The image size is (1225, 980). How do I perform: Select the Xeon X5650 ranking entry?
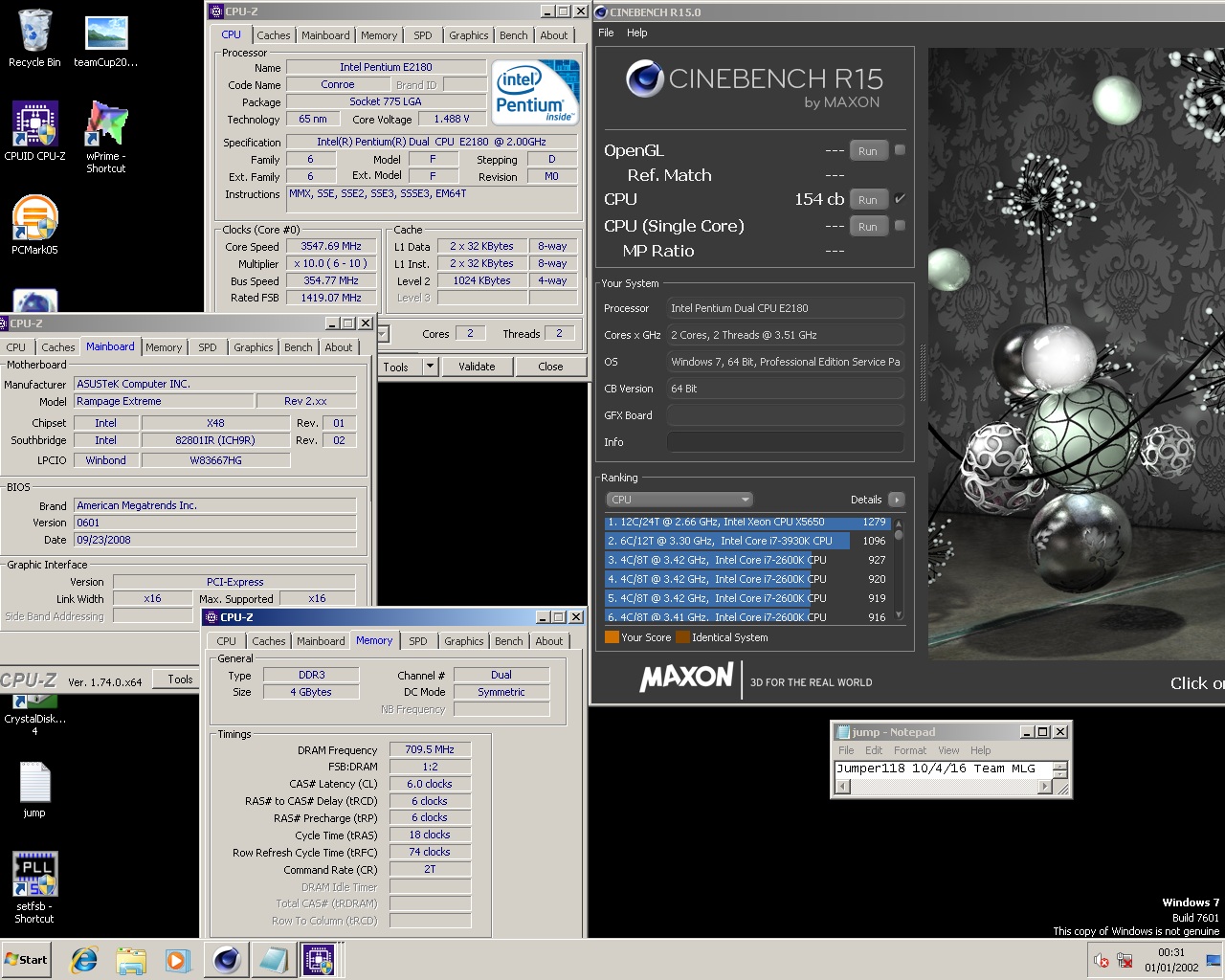747,523
